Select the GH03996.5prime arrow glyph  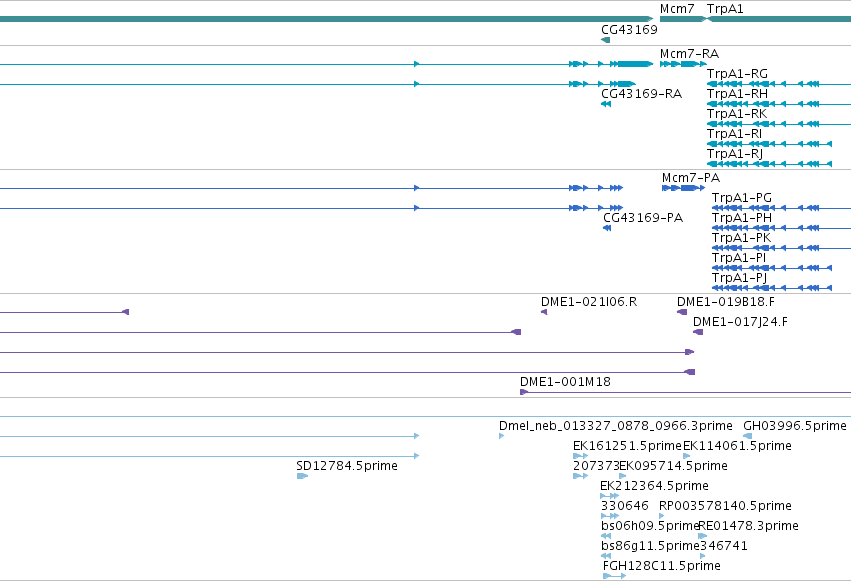click(747, 436)
